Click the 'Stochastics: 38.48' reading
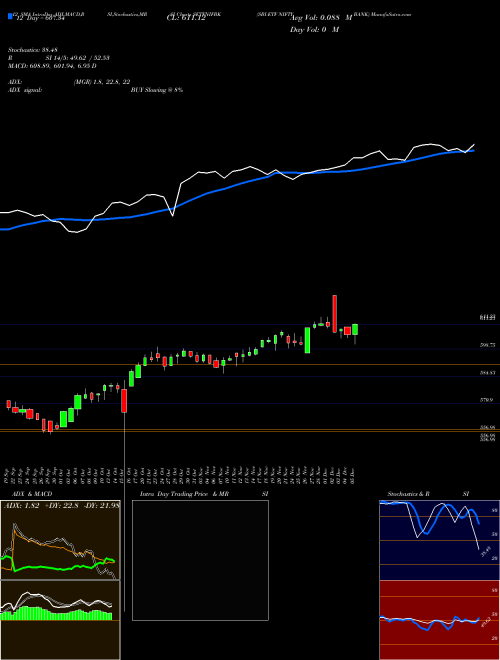Screen dimensions: 500x660 tap(31, 49)
